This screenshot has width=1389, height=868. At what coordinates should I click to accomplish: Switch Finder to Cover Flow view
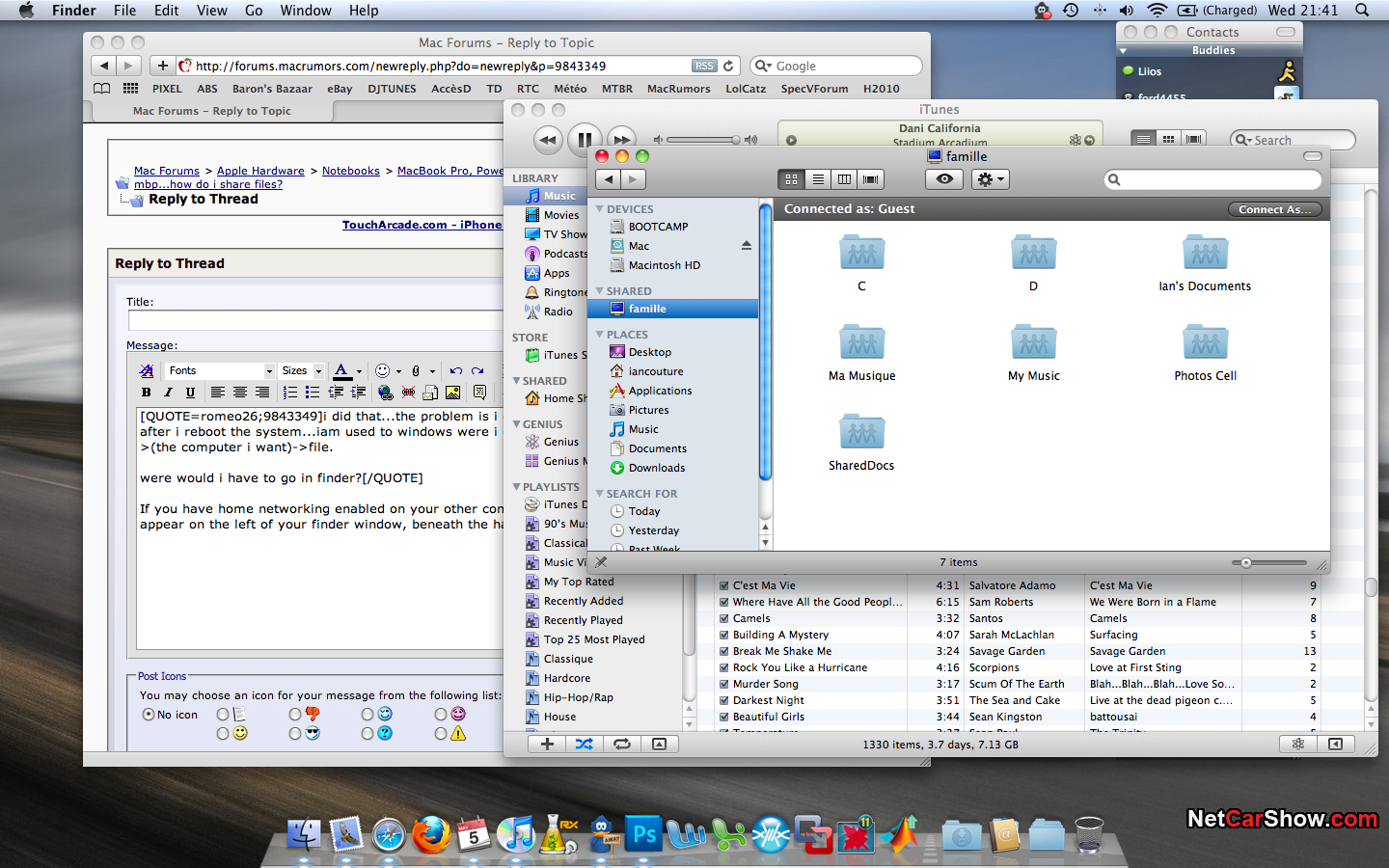click(x=871, y=179)
